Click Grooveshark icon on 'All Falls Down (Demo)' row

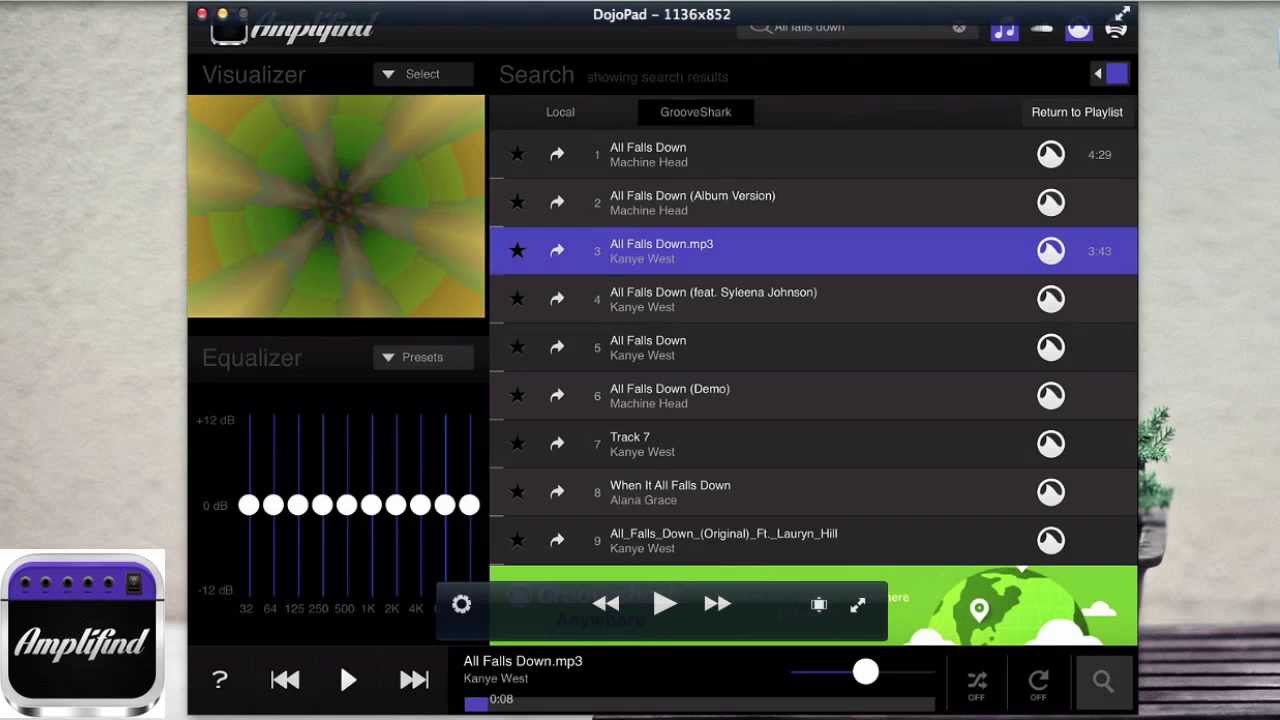tap(1050, 395)
